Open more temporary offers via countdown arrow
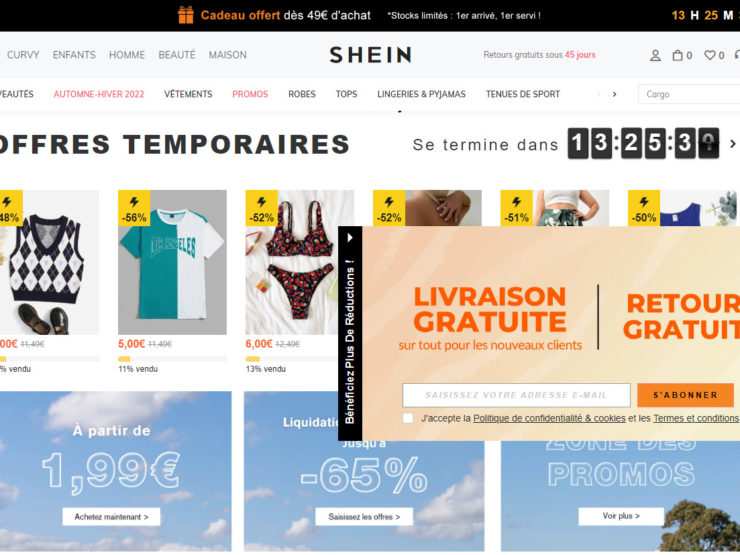Screen dimensions: 740x555 click(x=732, y=143)
